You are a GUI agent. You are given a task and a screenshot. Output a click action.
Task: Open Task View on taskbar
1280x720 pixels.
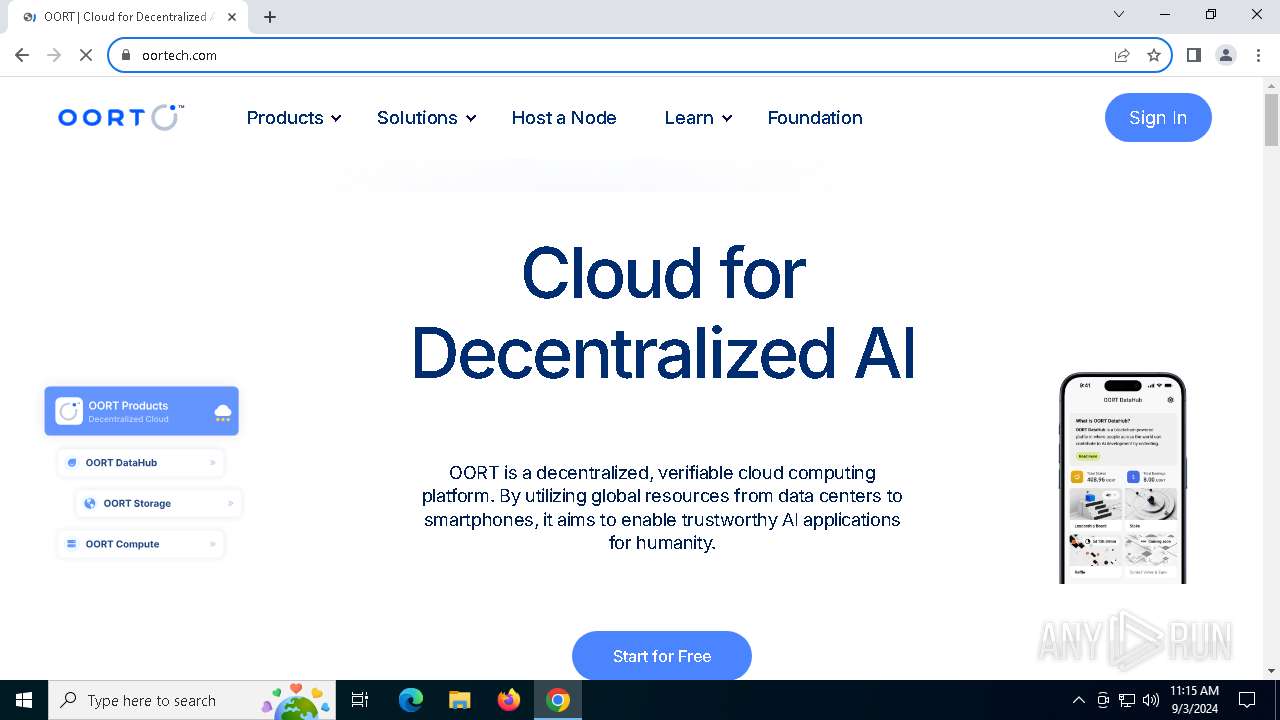[x=360, y=700]
